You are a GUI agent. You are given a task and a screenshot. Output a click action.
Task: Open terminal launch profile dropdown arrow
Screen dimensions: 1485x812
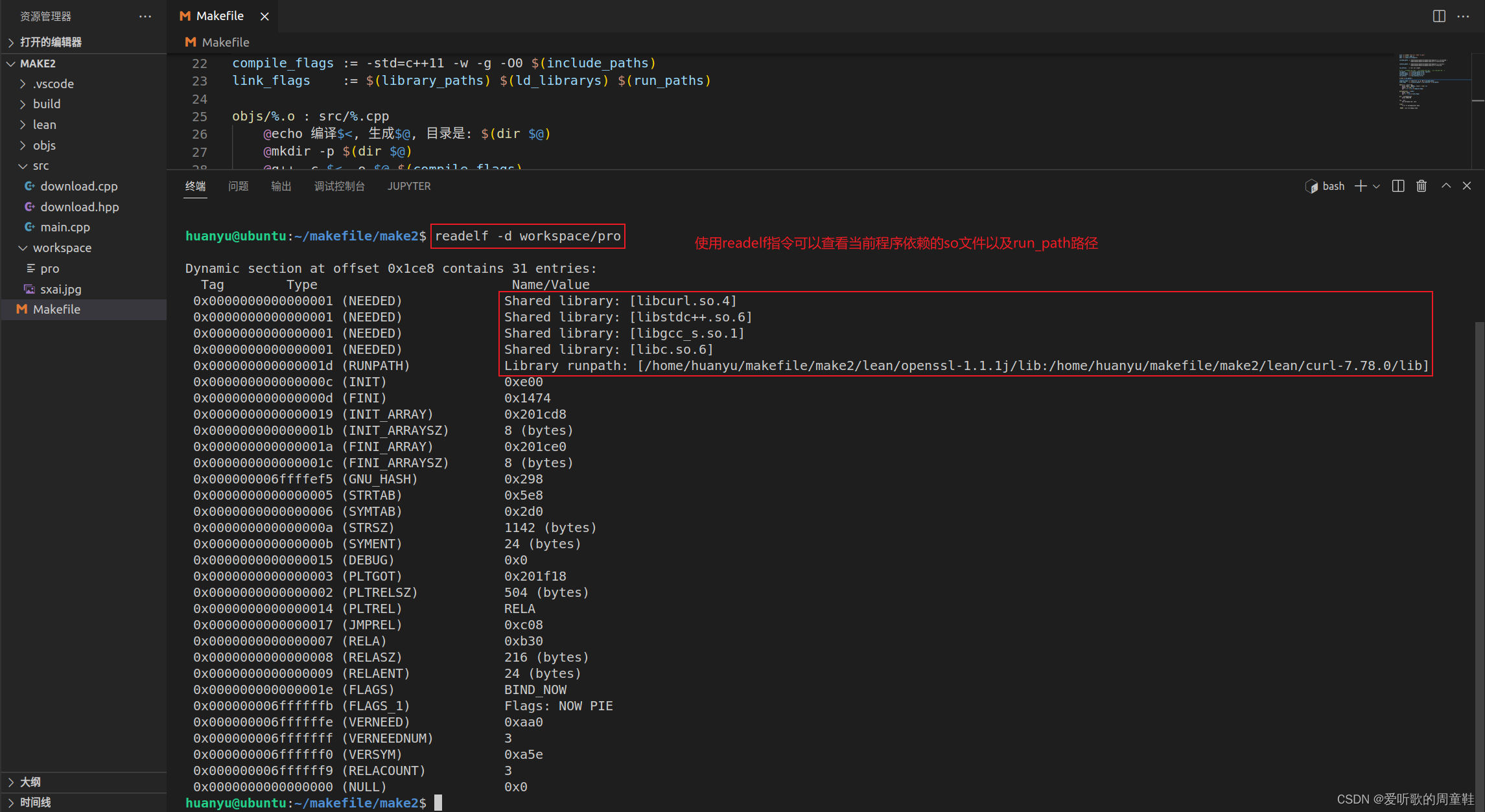coord(1376,187)
